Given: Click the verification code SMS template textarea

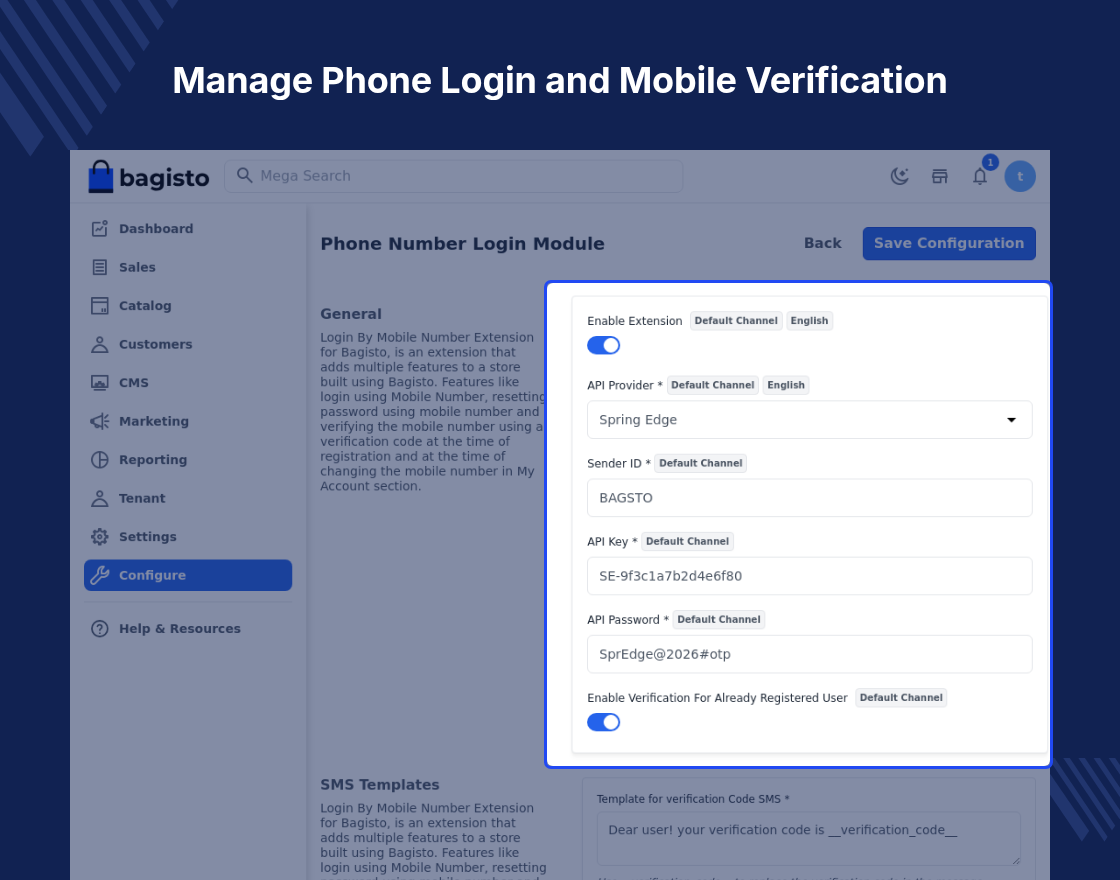Looking at the screenshot, I should (x=809, y=839).
